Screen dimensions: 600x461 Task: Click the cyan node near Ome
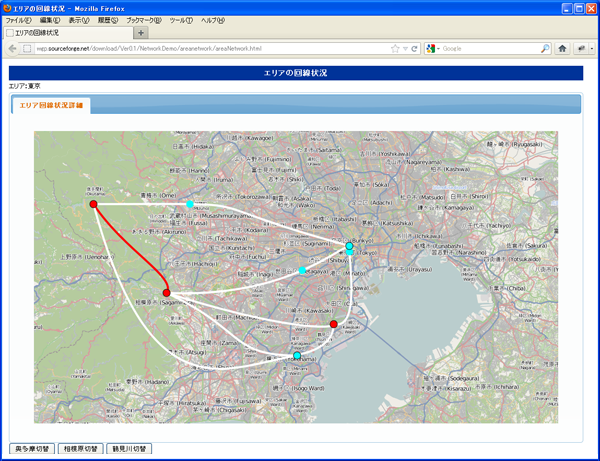(190, 204)
